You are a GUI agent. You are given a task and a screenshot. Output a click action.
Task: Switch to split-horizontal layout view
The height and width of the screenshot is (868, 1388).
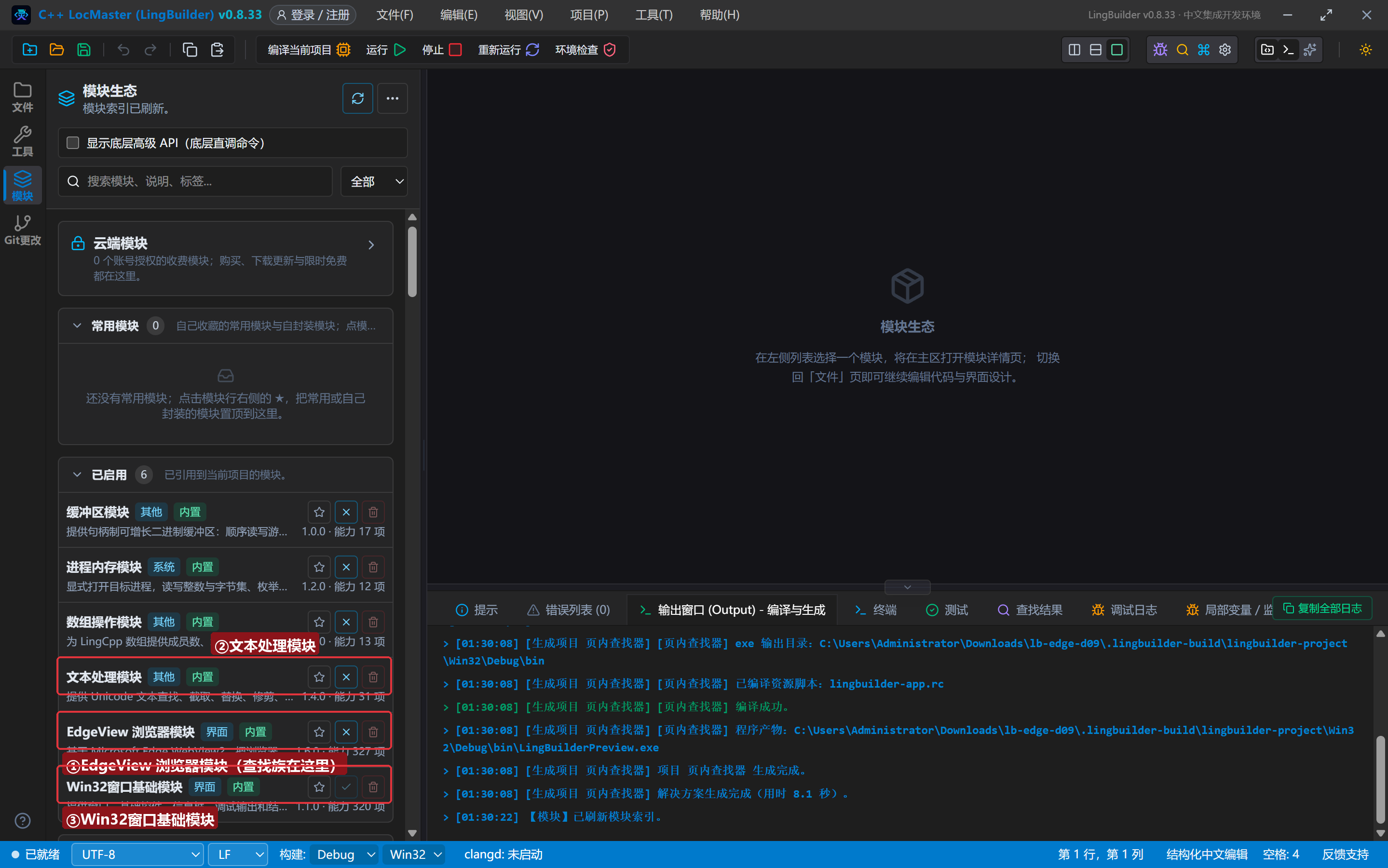click(1095, 50)
